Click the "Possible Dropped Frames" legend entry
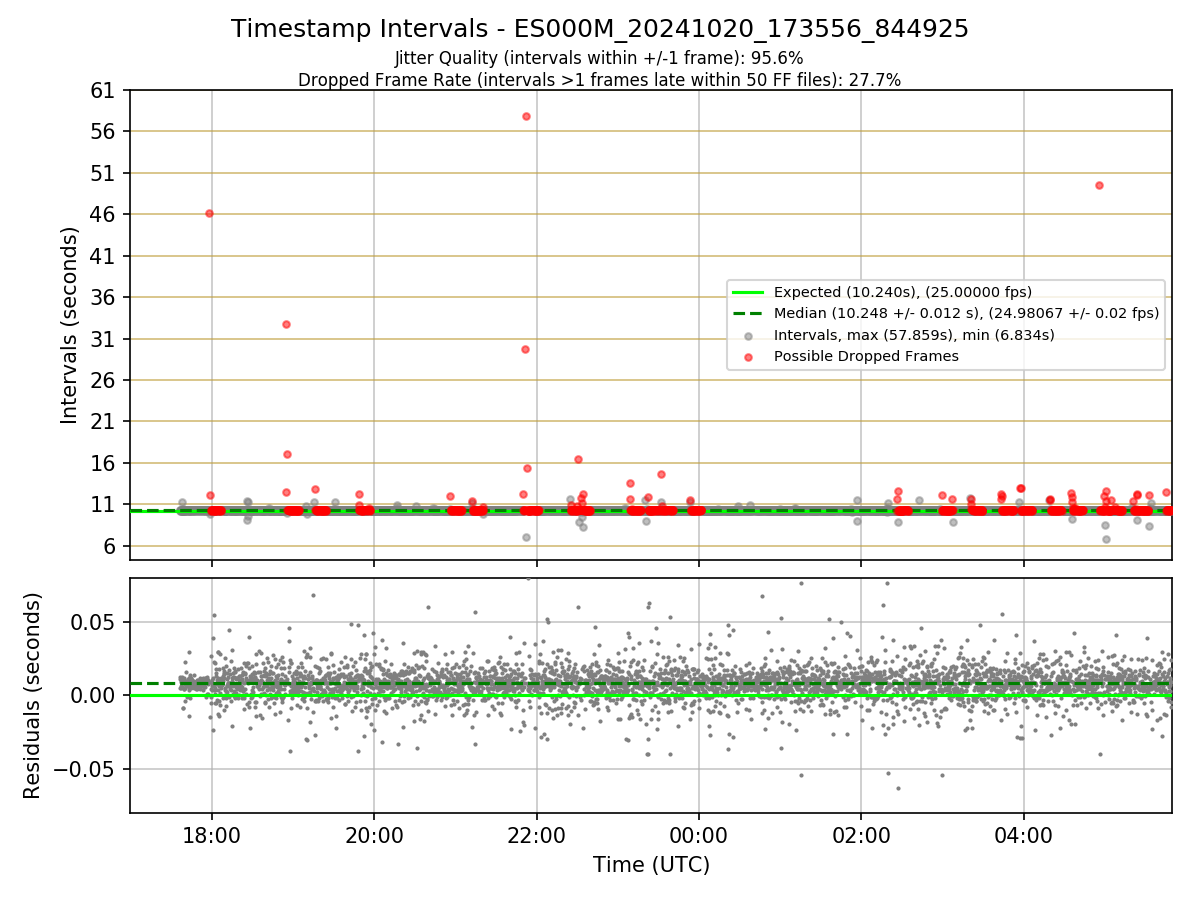This screenshot has width=1200, height=900. (x=866, y=356)
